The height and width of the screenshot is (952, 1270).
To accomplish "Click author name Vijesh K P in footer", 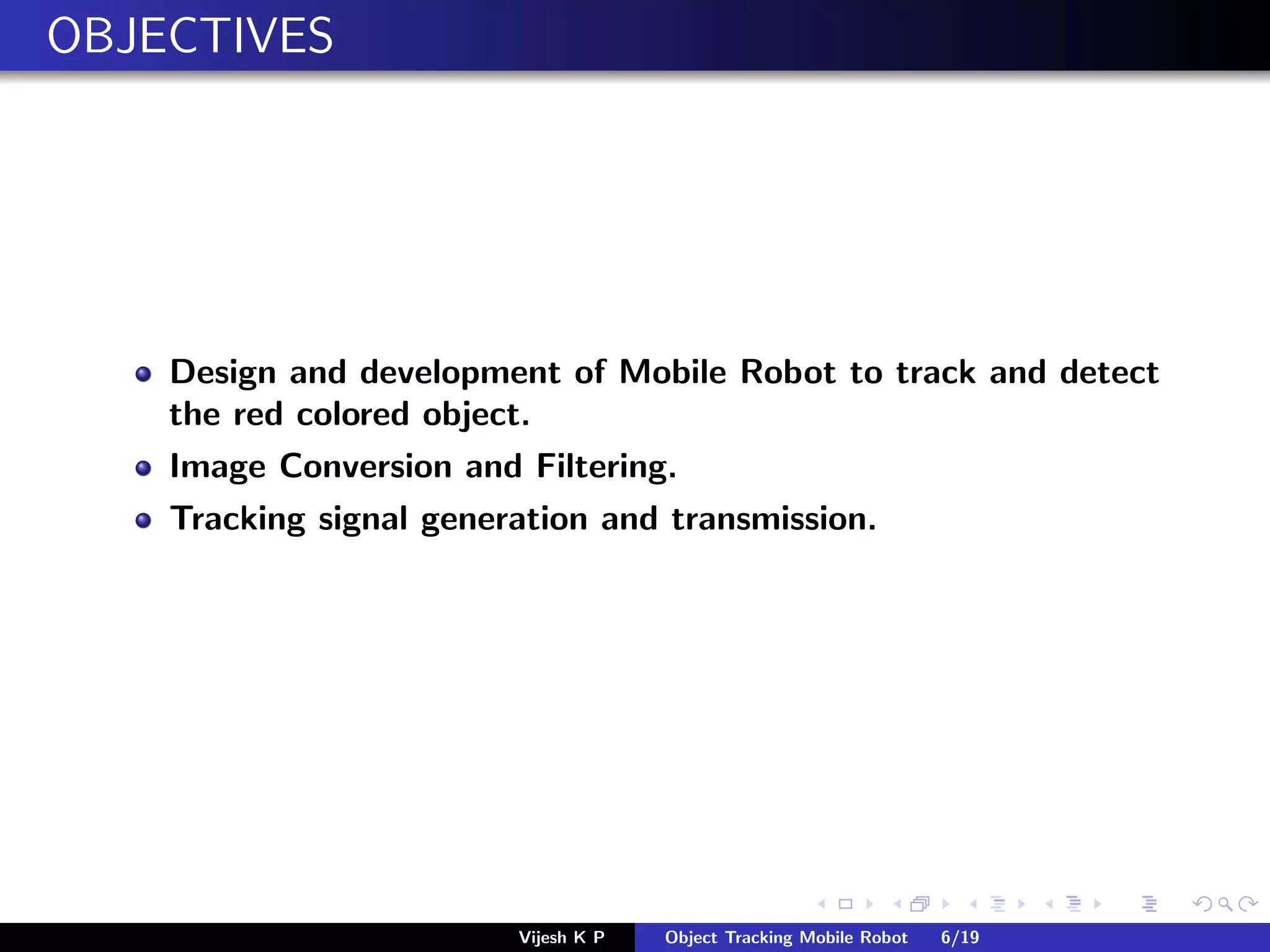I will [562, 937].
